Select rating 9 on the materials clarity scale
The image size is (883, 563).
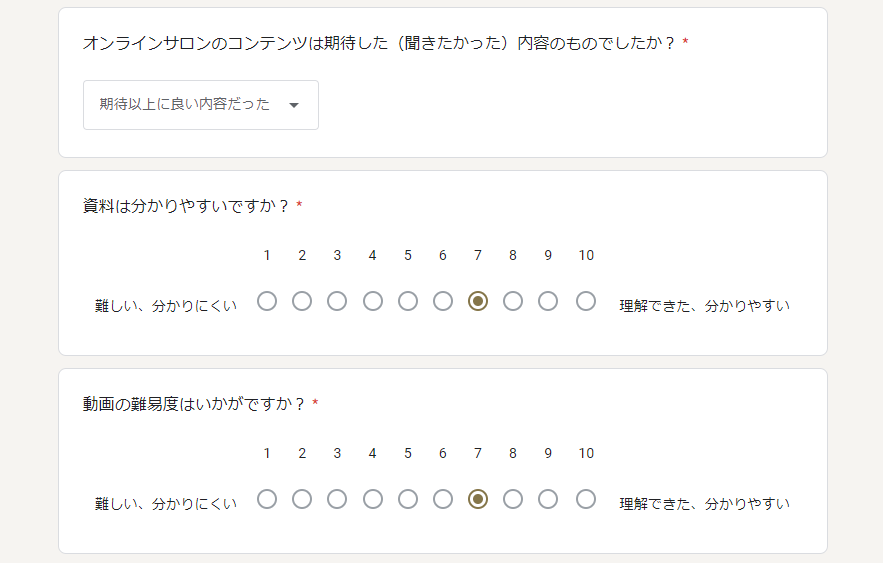pyautogui.click(x=548, y=301)
